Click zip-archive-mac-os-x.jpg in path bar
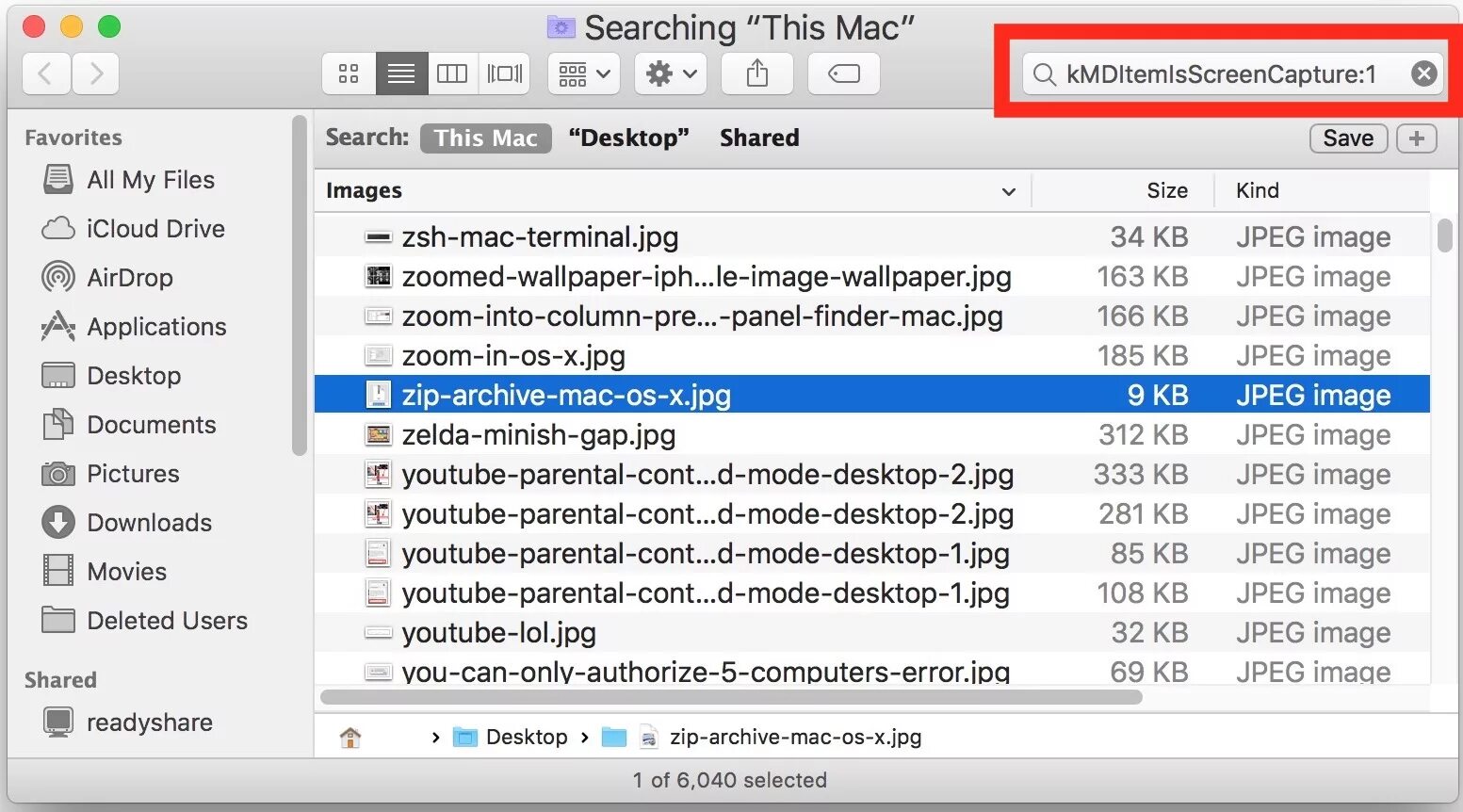 [781, 737]
